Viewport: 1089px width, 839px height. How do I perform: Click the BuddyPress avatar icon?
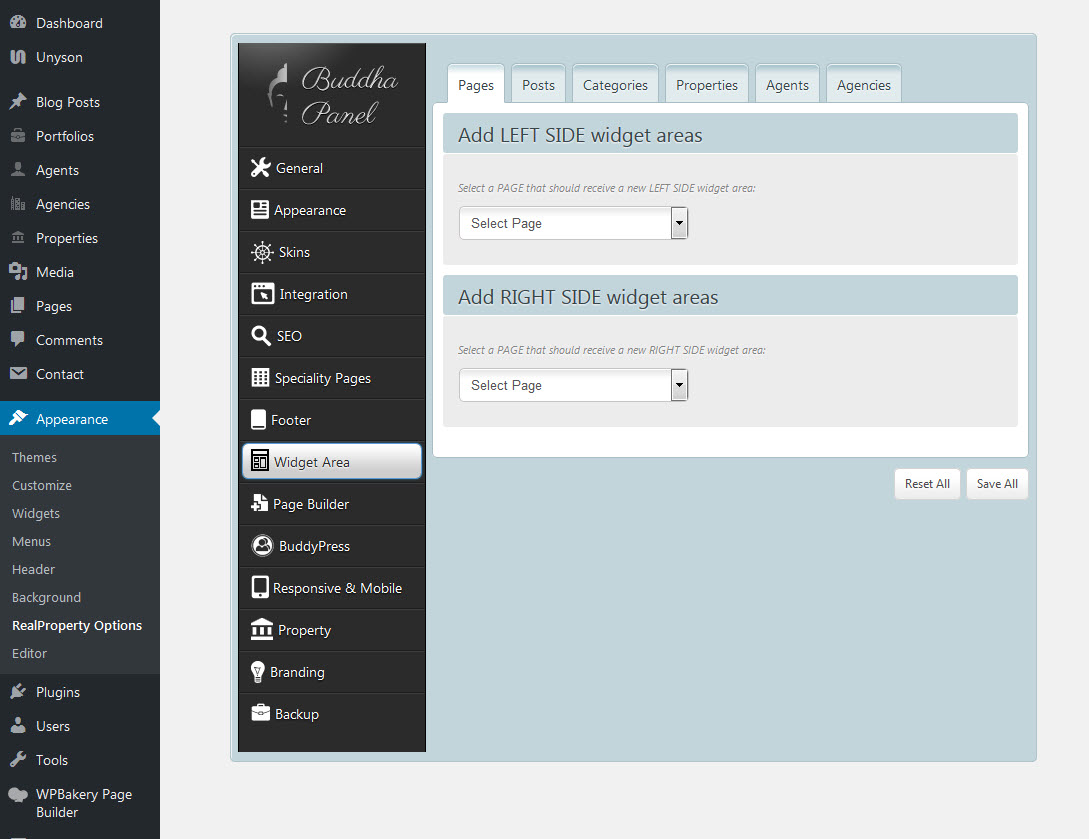pos(262,546)
